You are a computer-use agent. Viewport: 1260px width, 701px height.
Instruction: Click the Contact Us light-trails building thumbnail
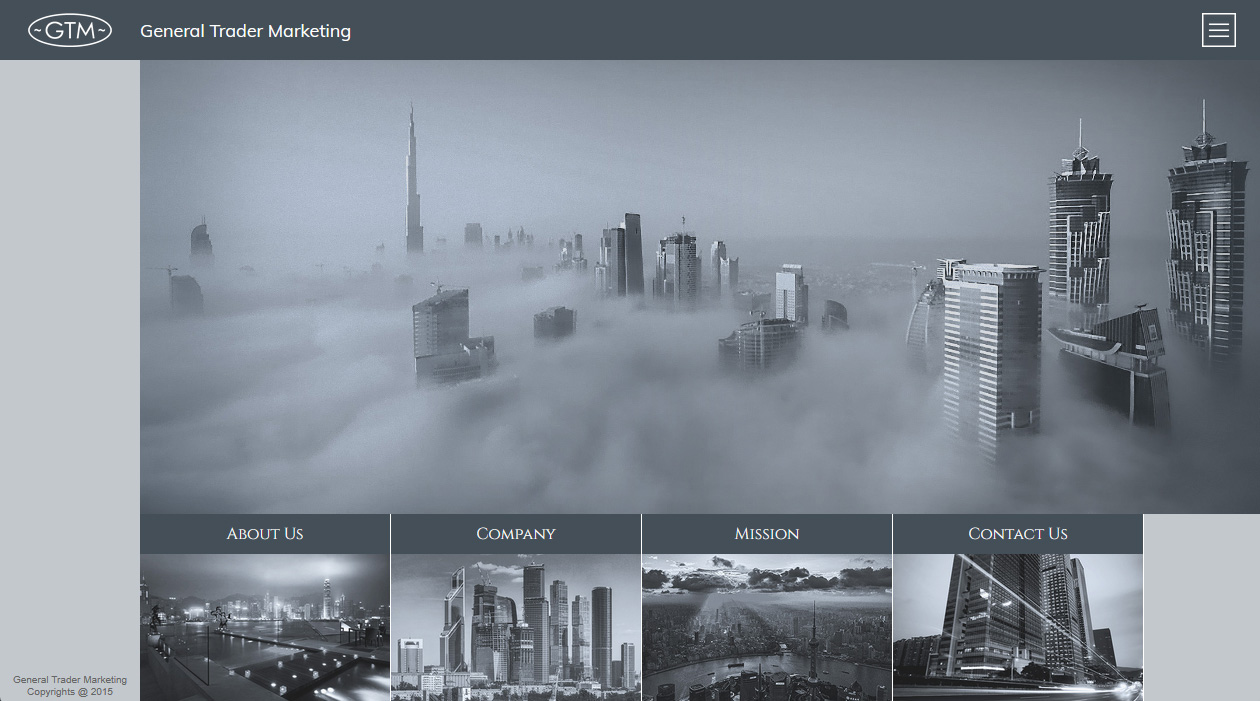1018,627
